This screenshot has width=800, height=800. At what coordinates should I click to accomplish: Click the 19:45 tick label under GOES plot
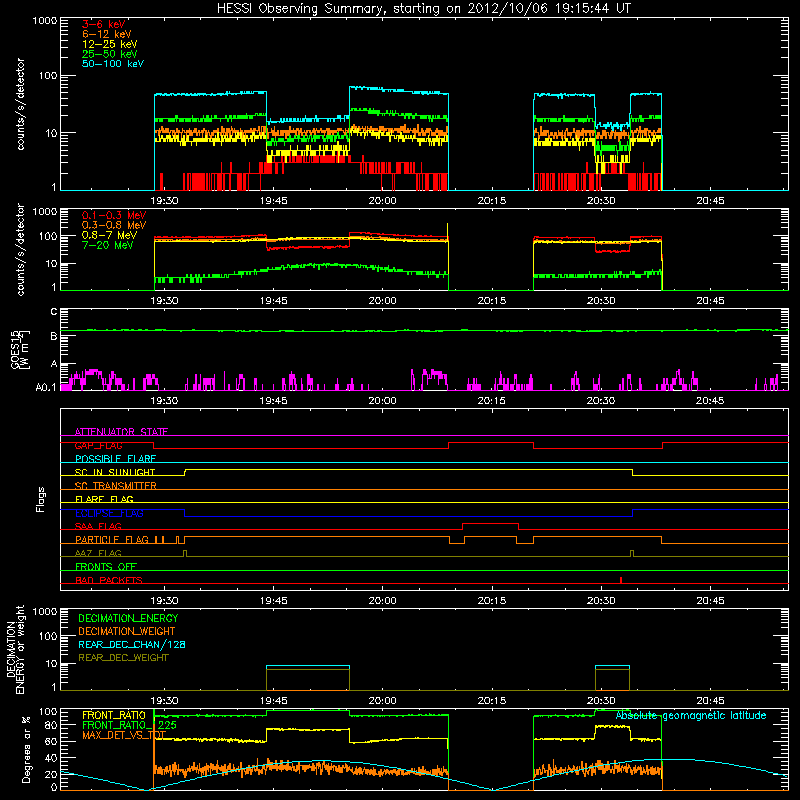273,401
